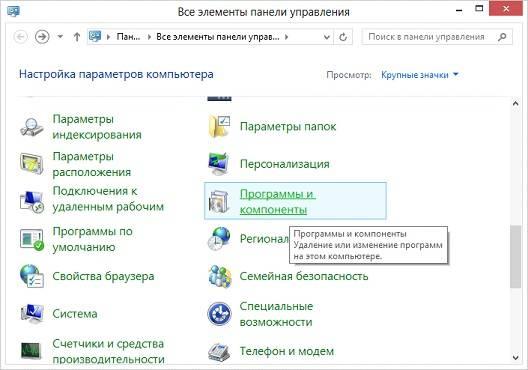
Task: Open the Folder Options icon (Параметры папок)
Action: tap(220, 127)
